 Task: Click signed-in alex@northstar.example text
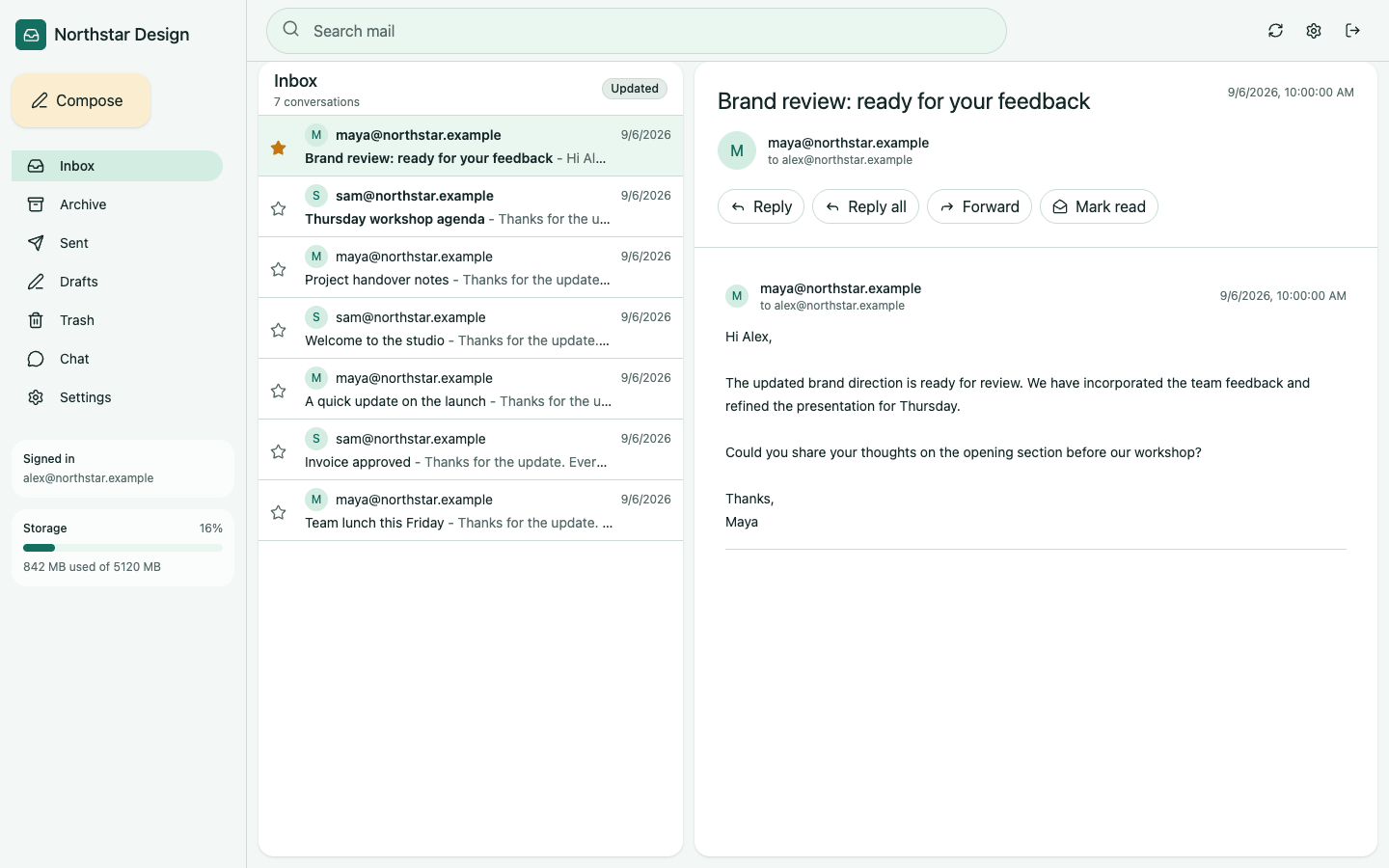(x=89, y=478)
